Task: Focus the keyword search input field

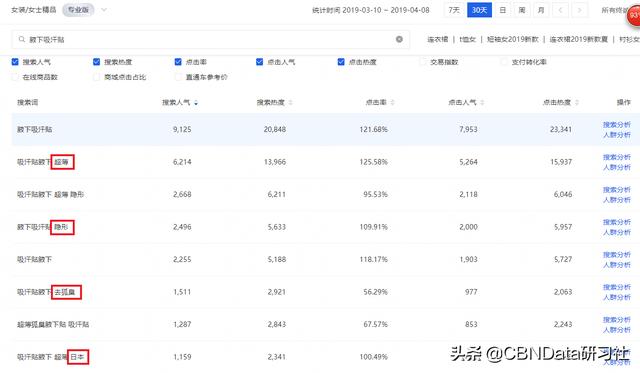Action: point(210,39)
